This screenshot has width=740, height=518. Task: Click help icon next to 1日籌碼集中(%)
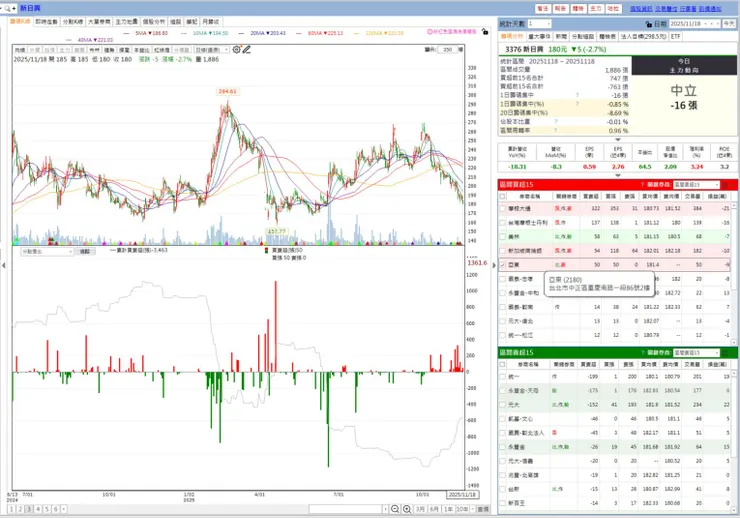click(x=577, y=104)
